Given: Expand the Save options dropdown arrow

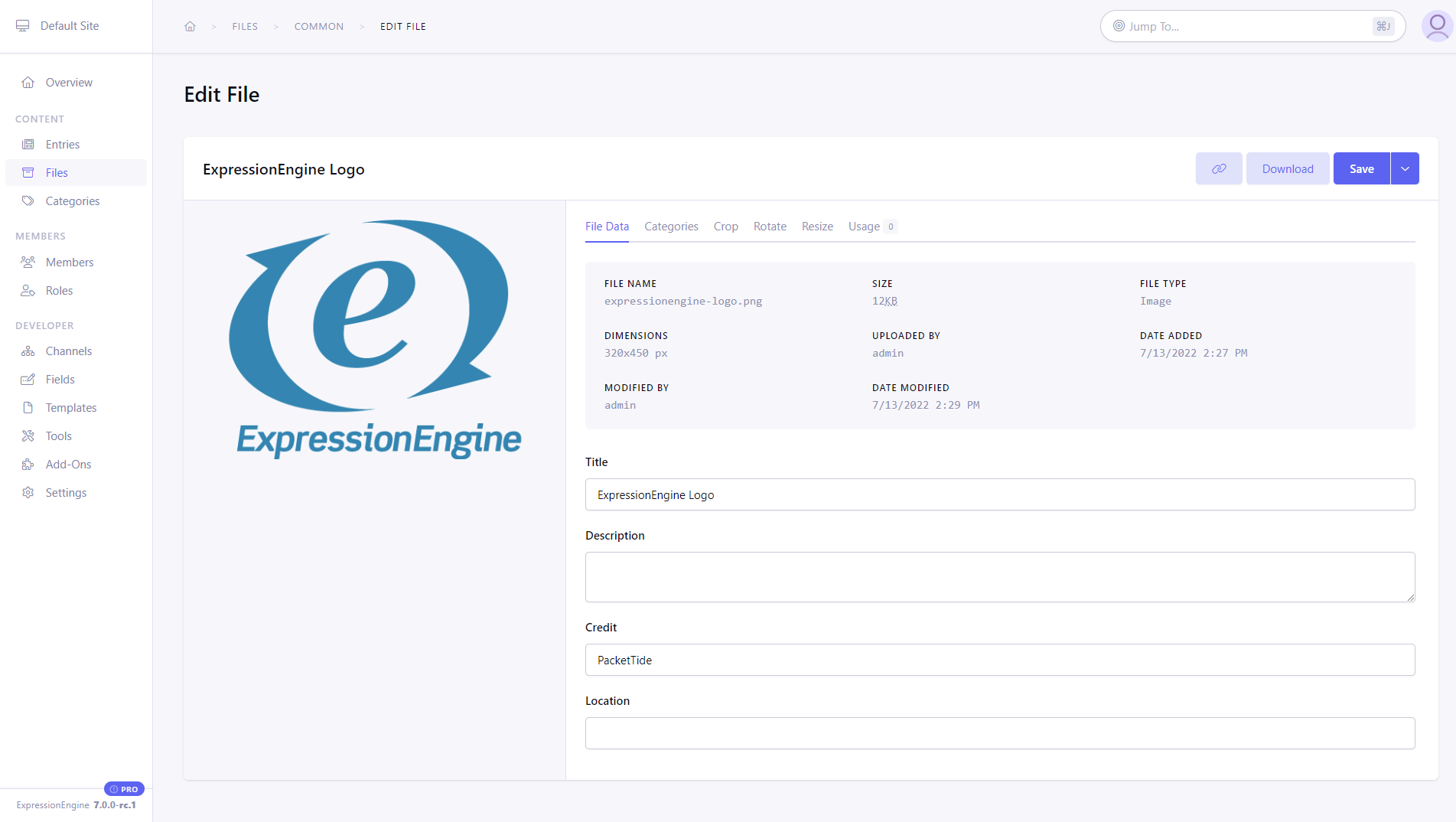Looking at the screenshot, I should point(1405,168).
